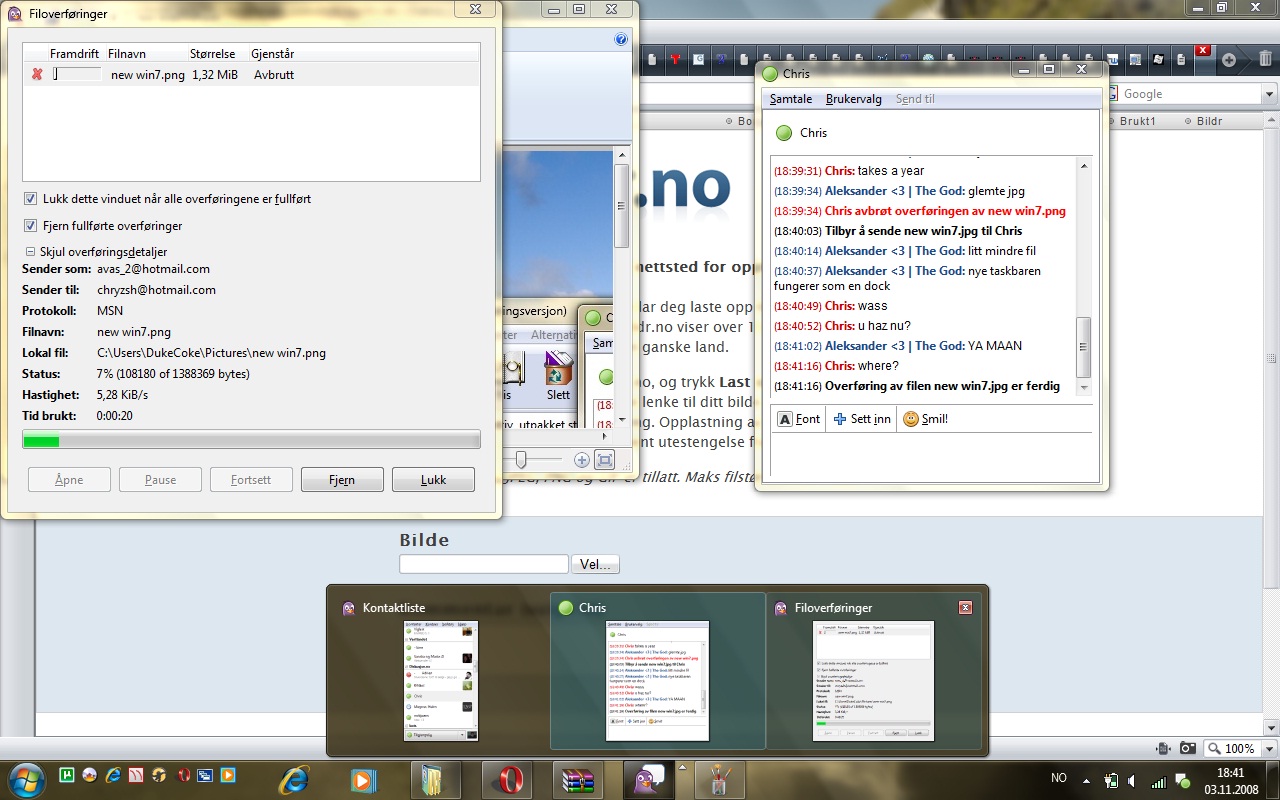Close the active Opera tab via the red X

click(1203, 50)
